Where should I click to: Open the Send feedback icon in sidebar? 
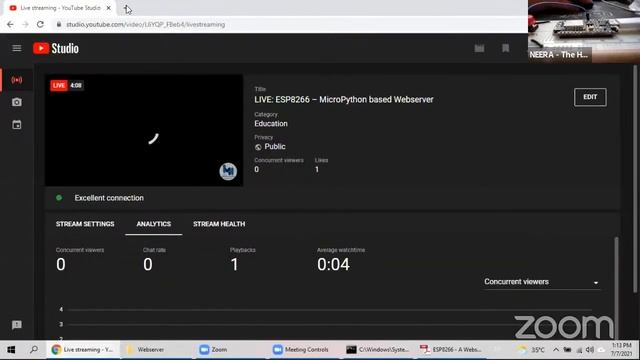tap(17, 325)
